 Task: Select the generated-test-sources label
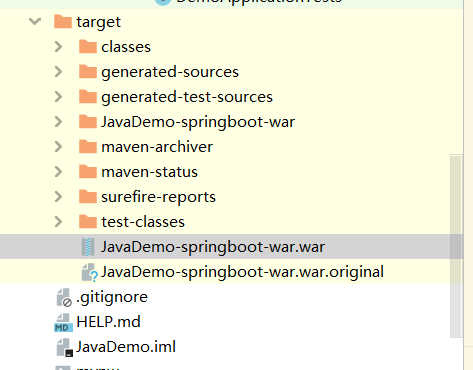[x=187, y=97]
